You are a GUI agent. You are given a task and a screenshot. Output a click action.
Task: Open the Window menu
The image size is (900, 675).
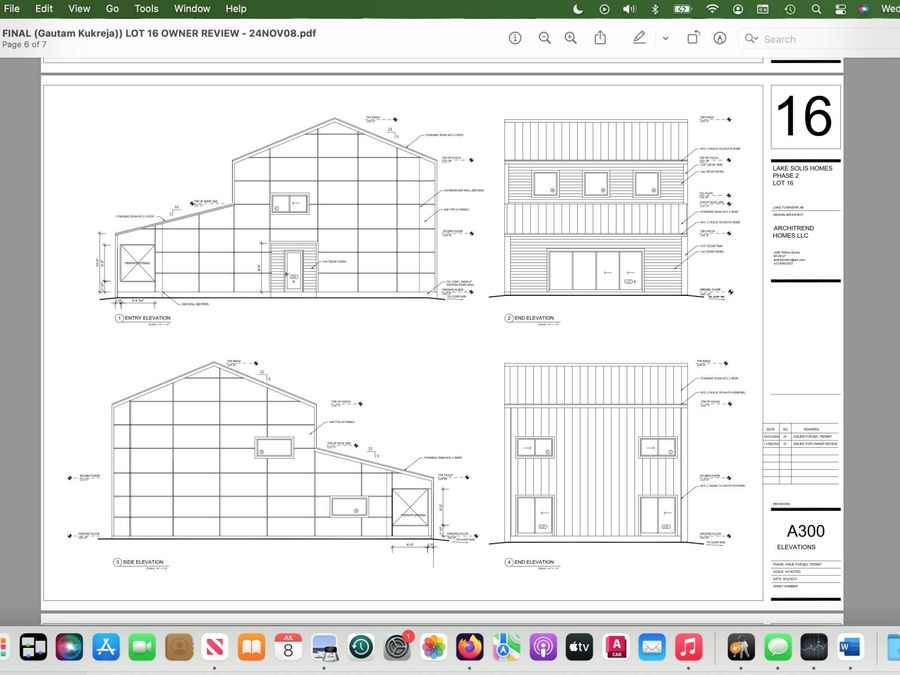click(192, 9)
